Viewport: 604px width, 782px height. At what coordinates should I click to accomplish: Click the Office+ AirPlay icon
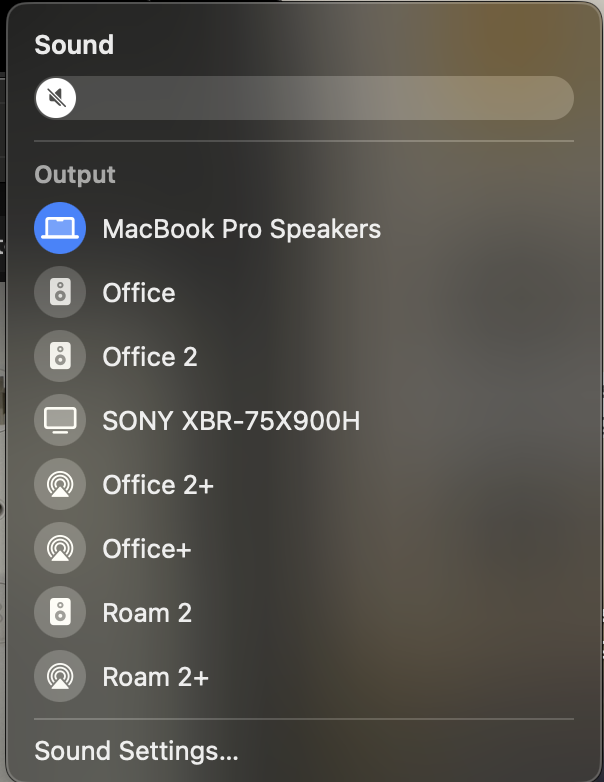(x=60, y=548)
